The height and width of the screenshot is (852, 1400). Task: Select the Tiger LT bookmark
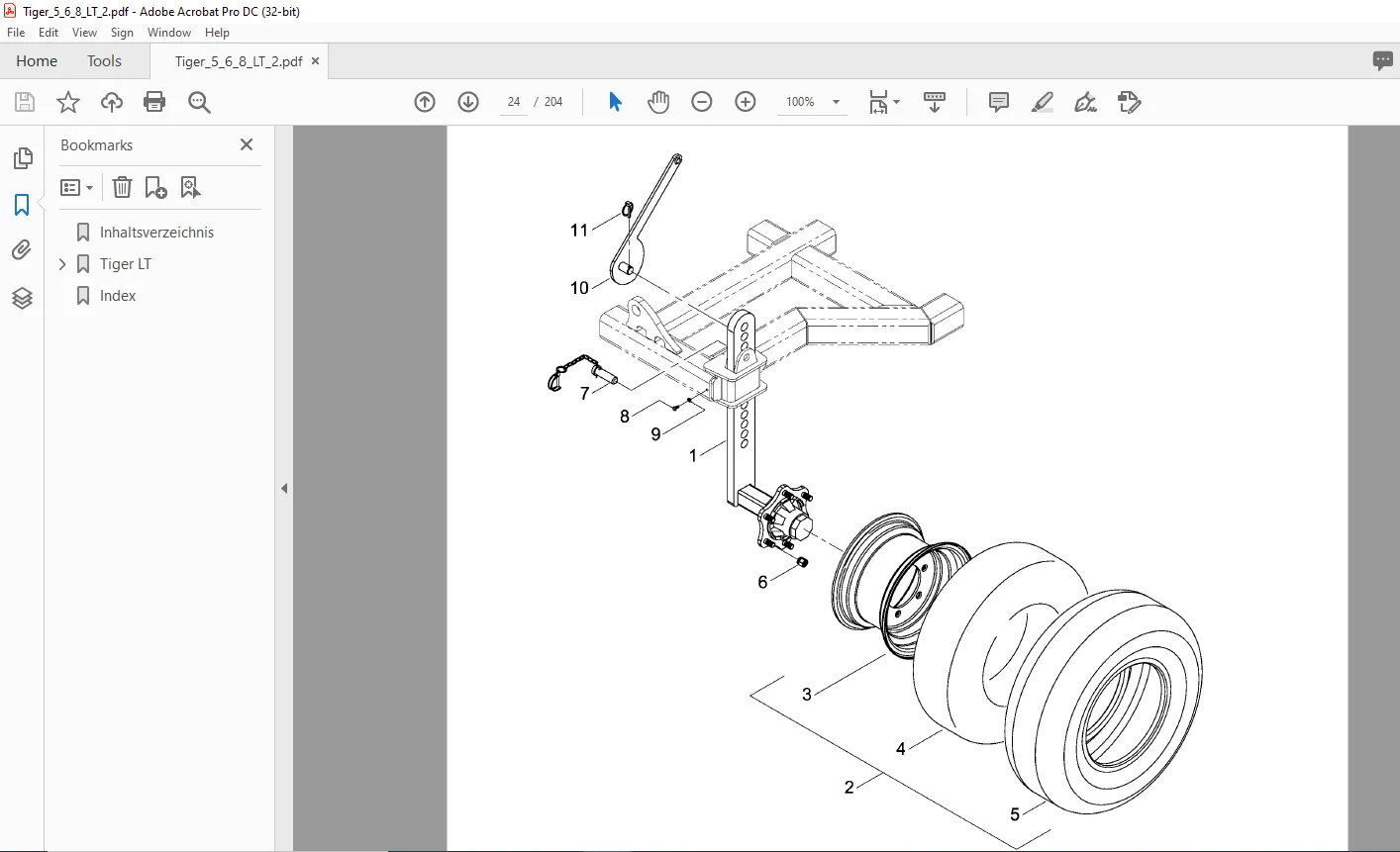click(126, 264)
